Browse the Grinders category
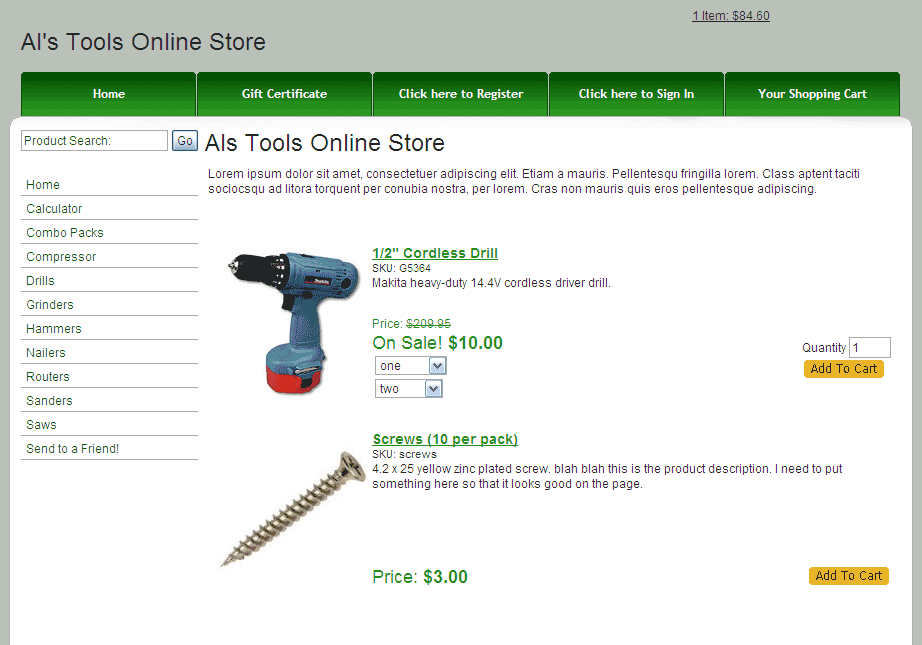922x645 pixels. point(50,305)
